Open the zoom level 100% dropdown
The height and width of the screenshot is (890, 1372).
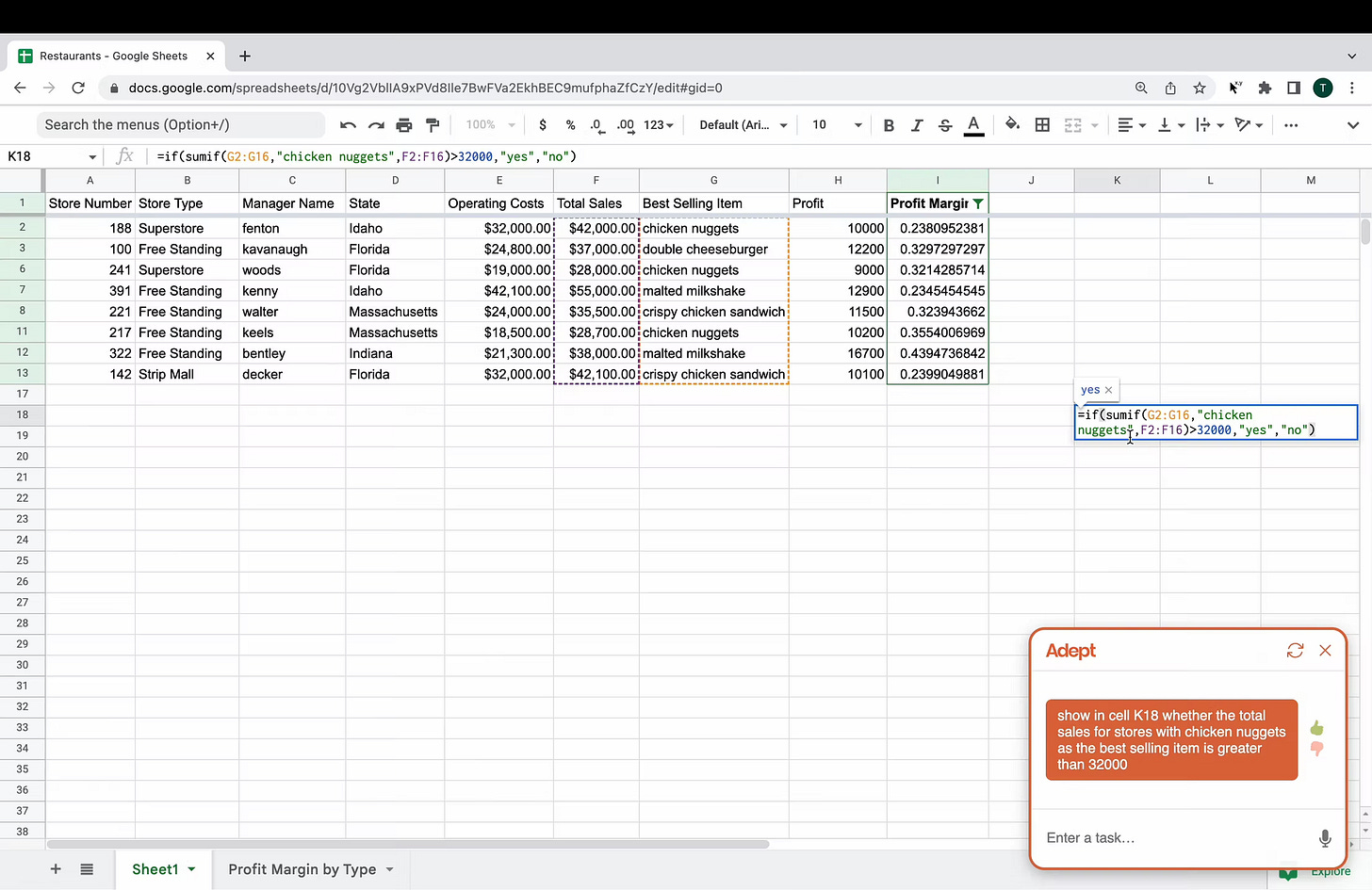point(491,124)
